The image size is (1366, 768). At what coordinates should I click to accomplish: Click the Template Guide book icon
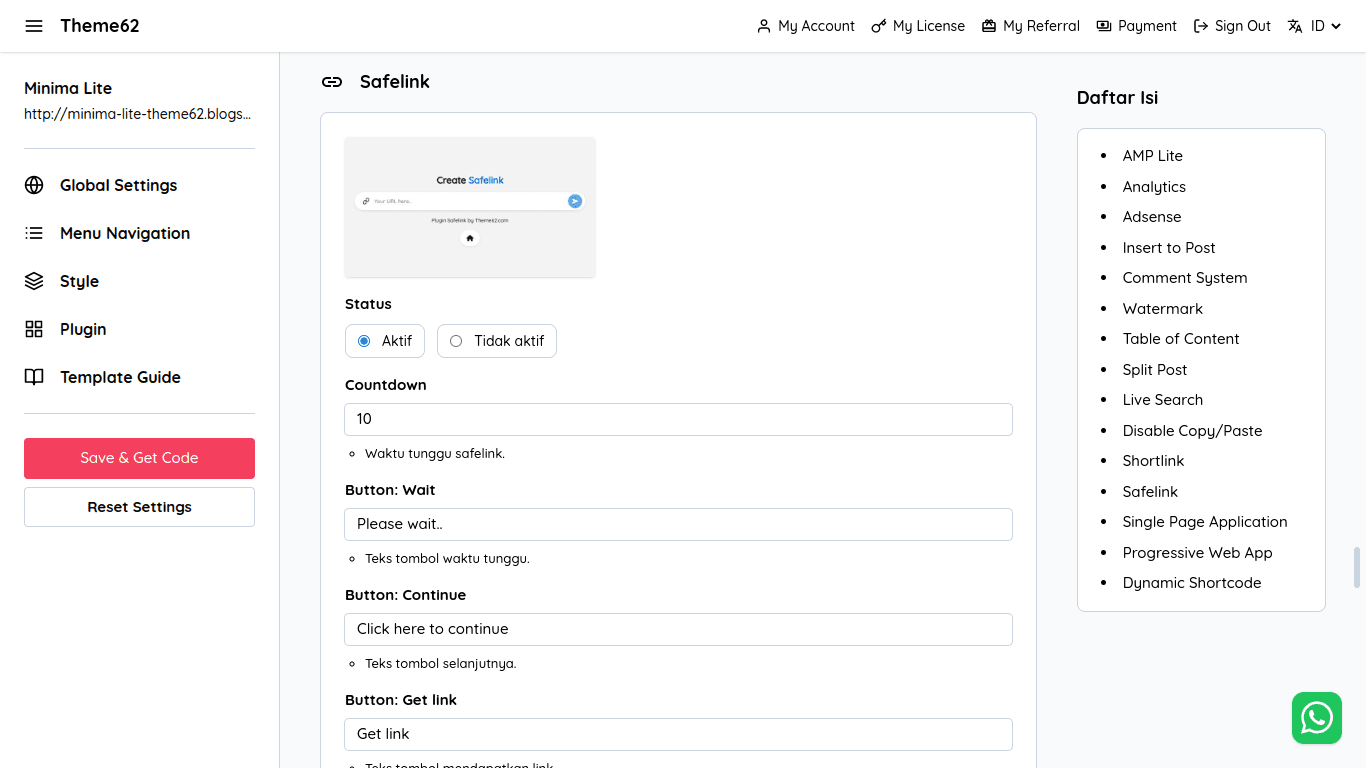click(x=34, y=377)
